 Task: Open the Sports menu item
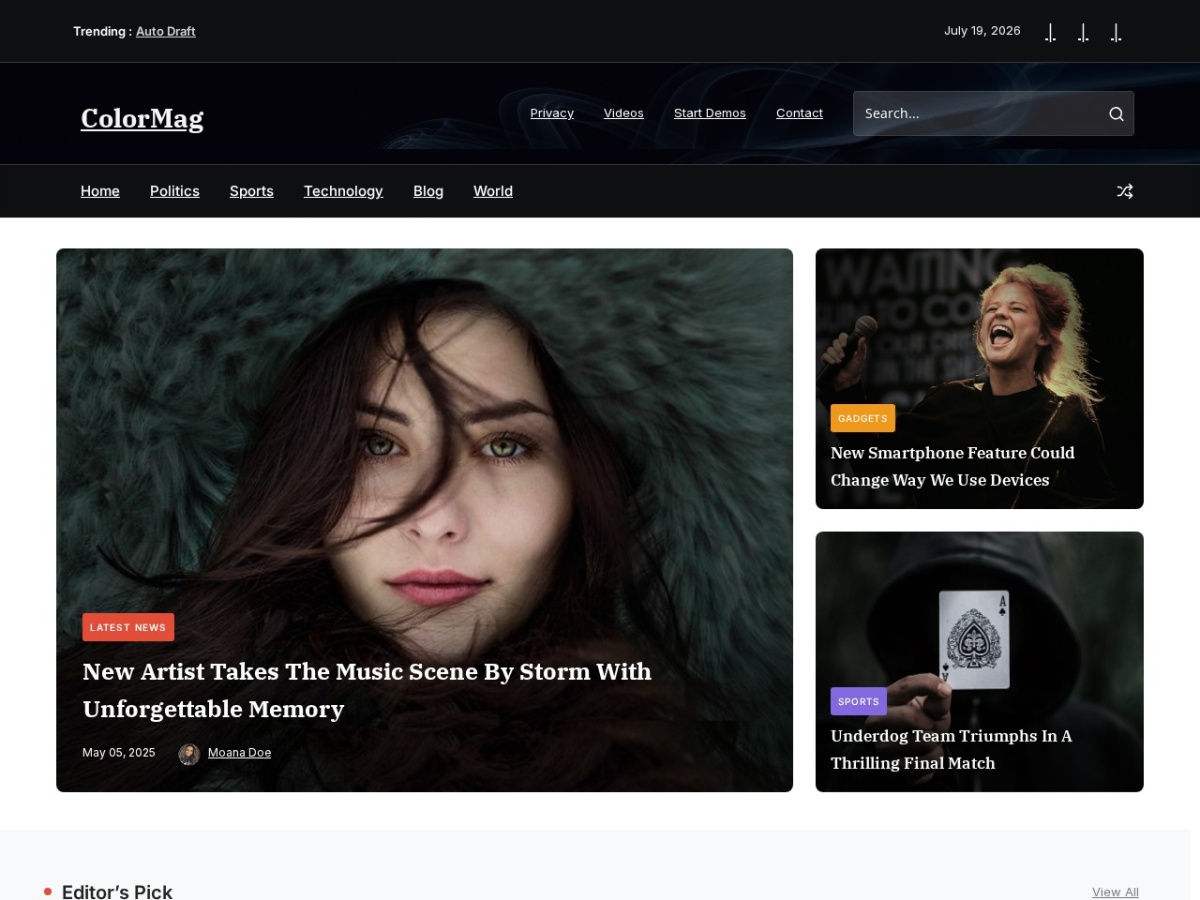(252, 191)
